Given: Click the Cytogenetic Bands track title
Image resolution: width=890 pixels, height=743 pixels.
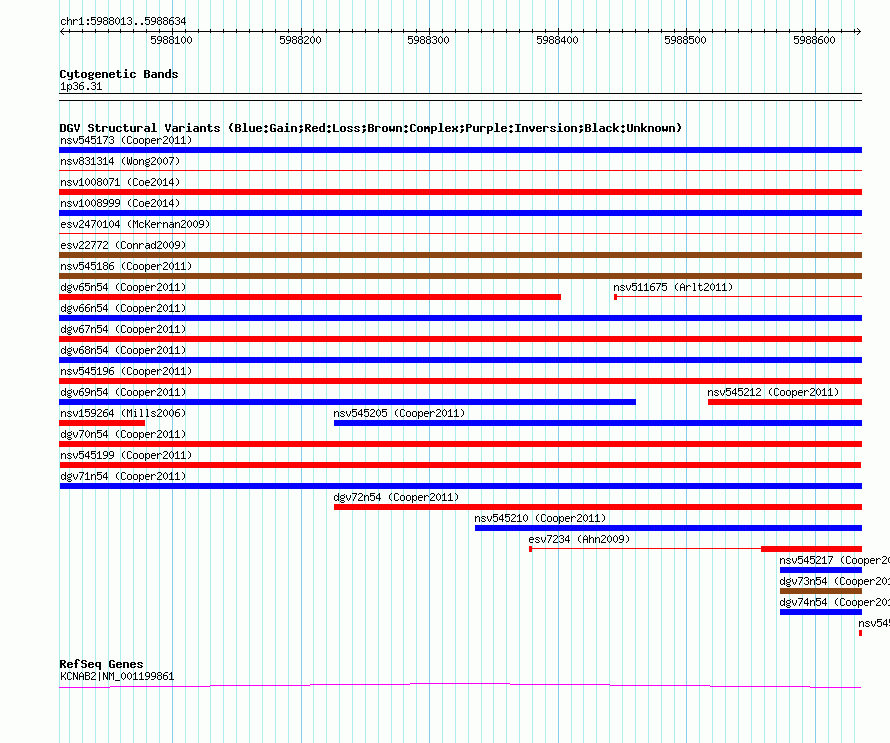Looking at the screenshot, I should (x=119, y=74).
